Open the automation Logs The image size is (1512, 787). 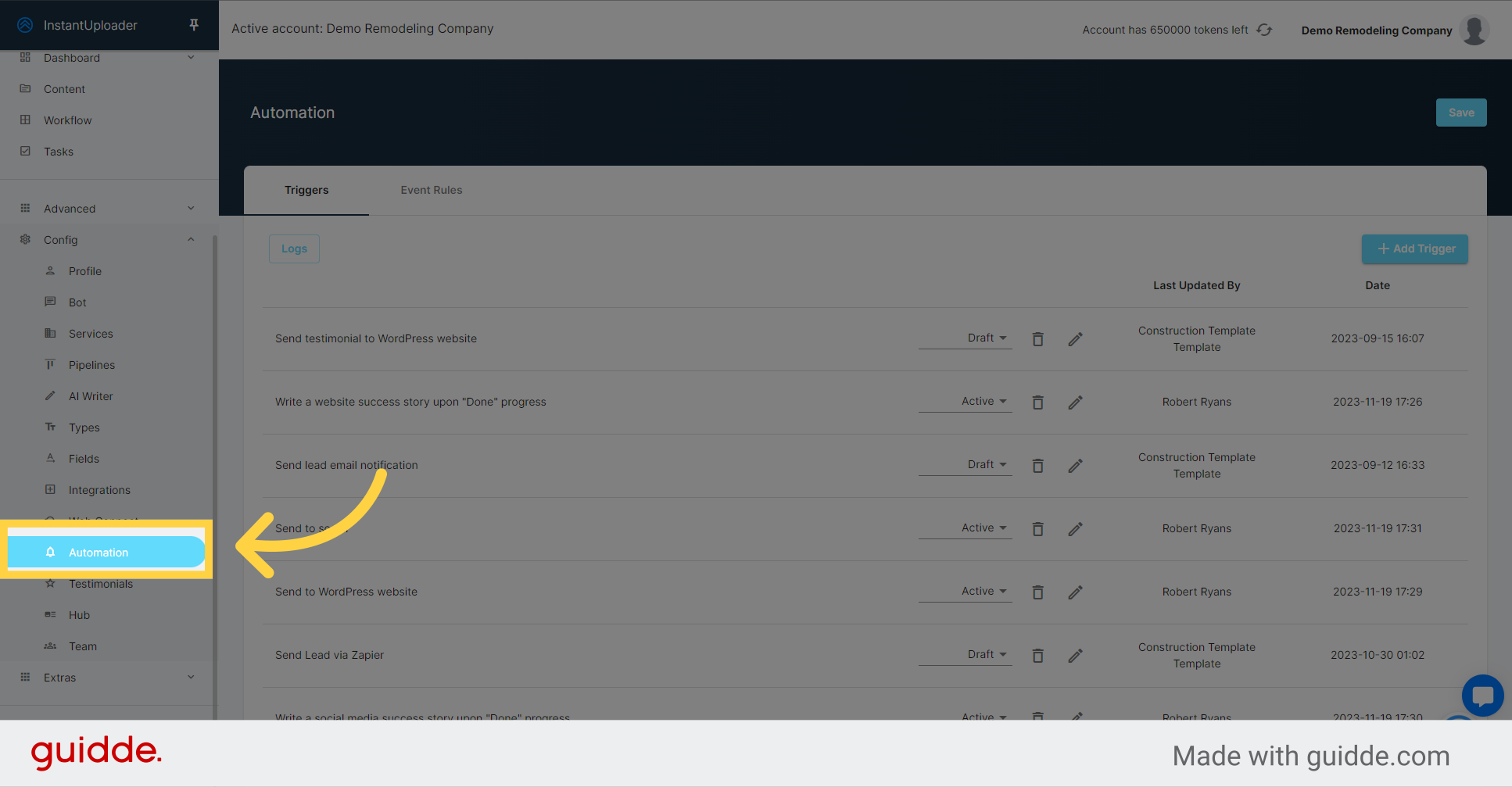click(x=294, y=249)
